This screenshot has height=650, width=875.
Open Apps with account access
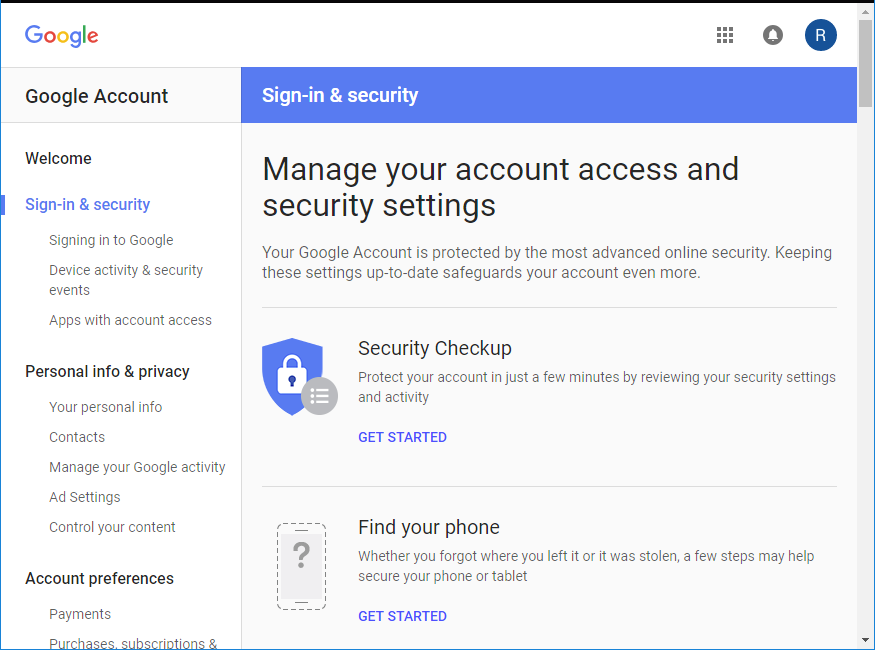click(131, 320)
